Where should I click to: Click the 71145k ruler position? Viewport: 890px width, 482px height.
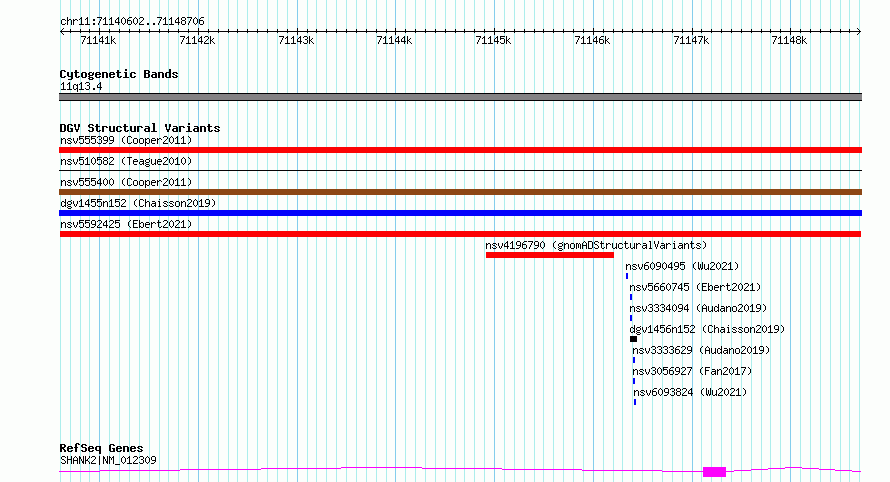tap(493, 40)
